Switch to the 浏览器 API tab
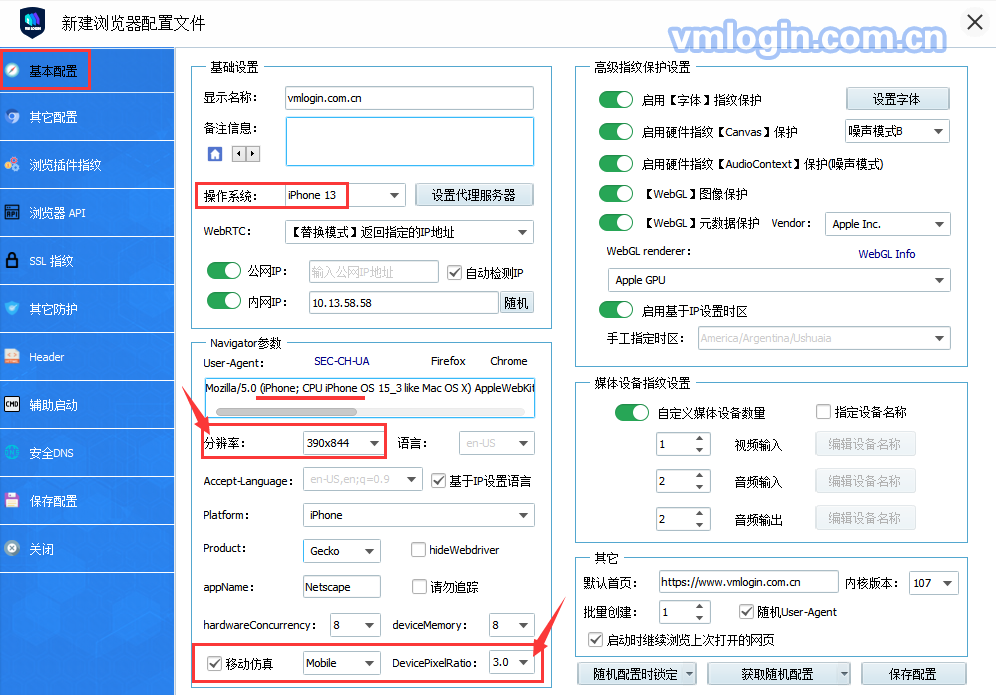996x695 pixels. click(x=87, y=212)
